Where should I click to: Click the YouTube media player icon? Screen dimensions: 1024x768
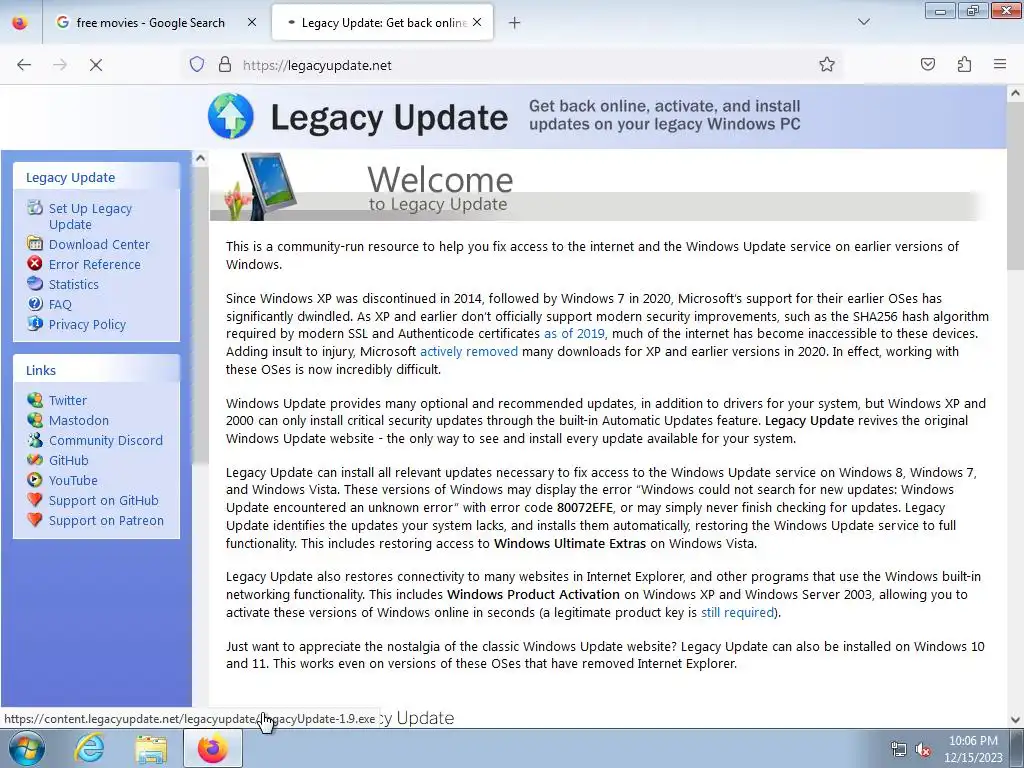point(35,480)
